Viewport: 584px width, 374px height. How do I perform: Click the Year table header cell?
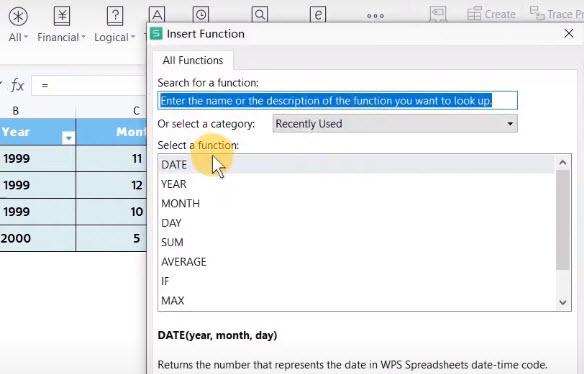coord(37,132)
